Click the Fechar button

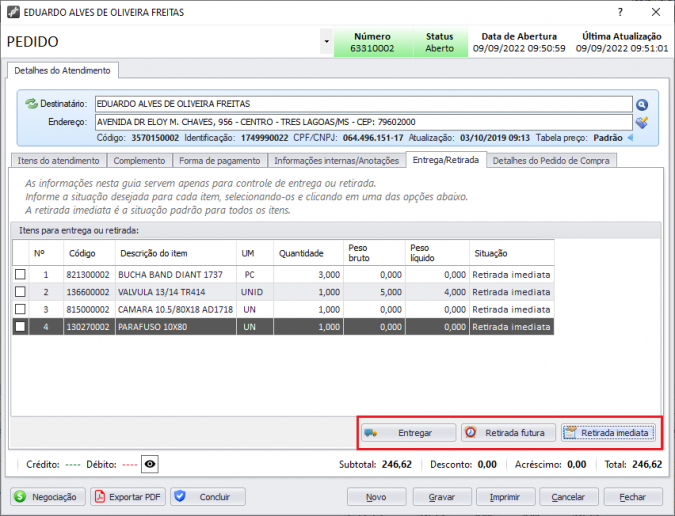pos(633,497)
